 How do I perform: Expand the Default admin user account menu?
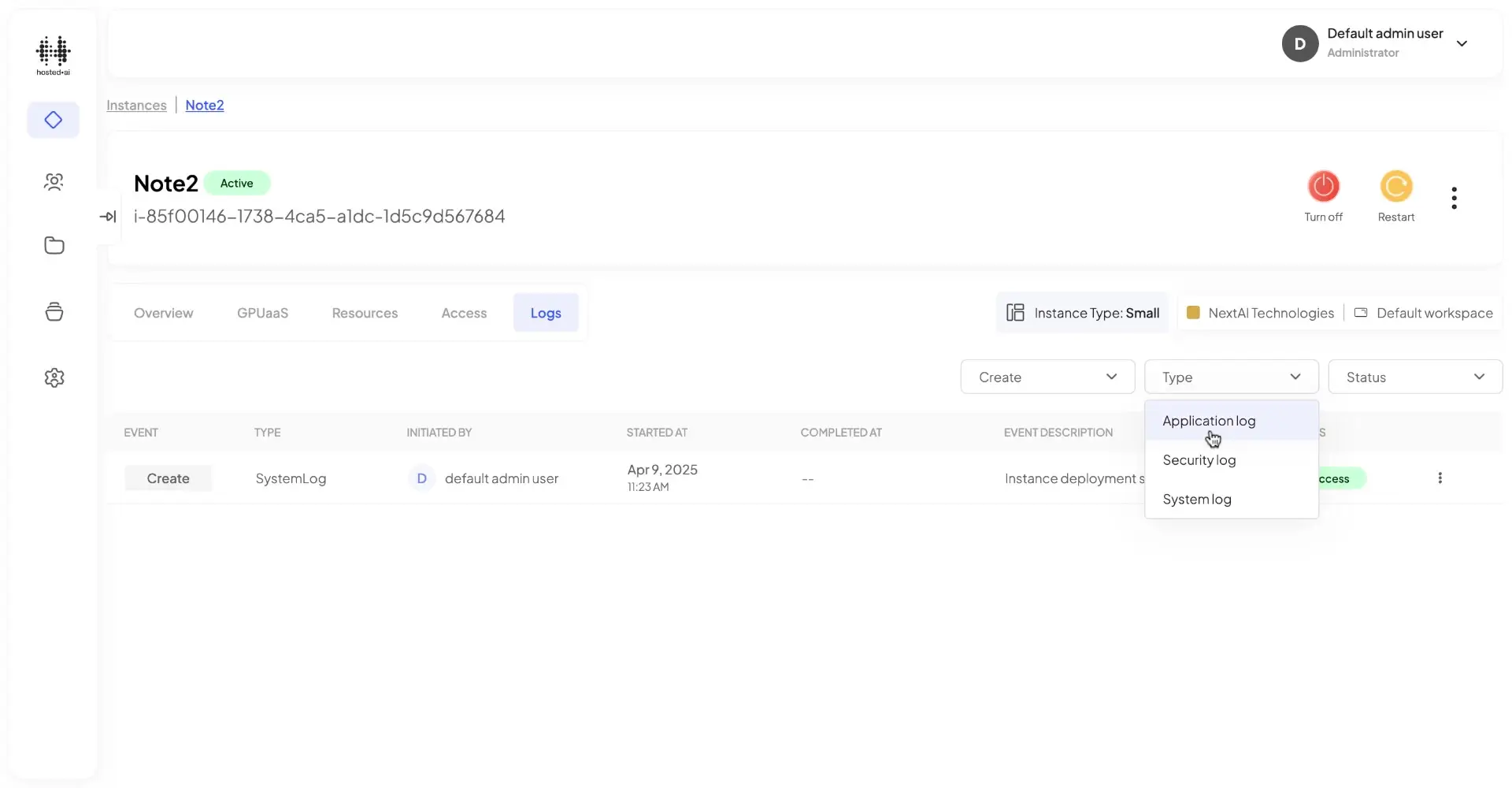1463,43
